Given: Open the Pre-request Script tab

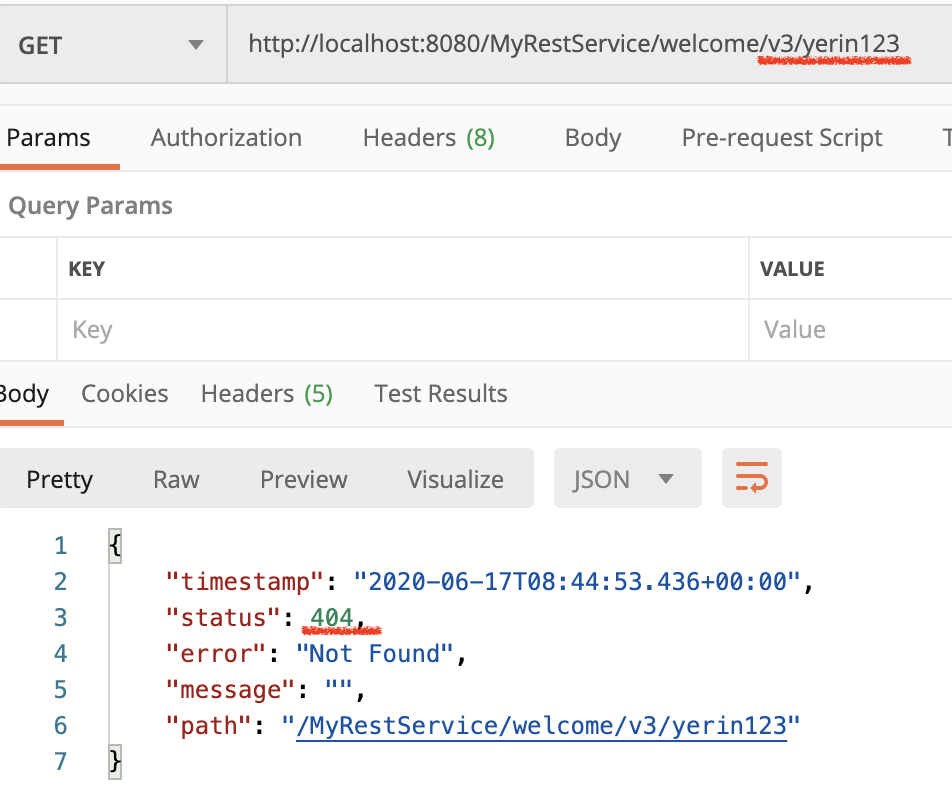Looking at the screenshot, I should click(782, 138).
